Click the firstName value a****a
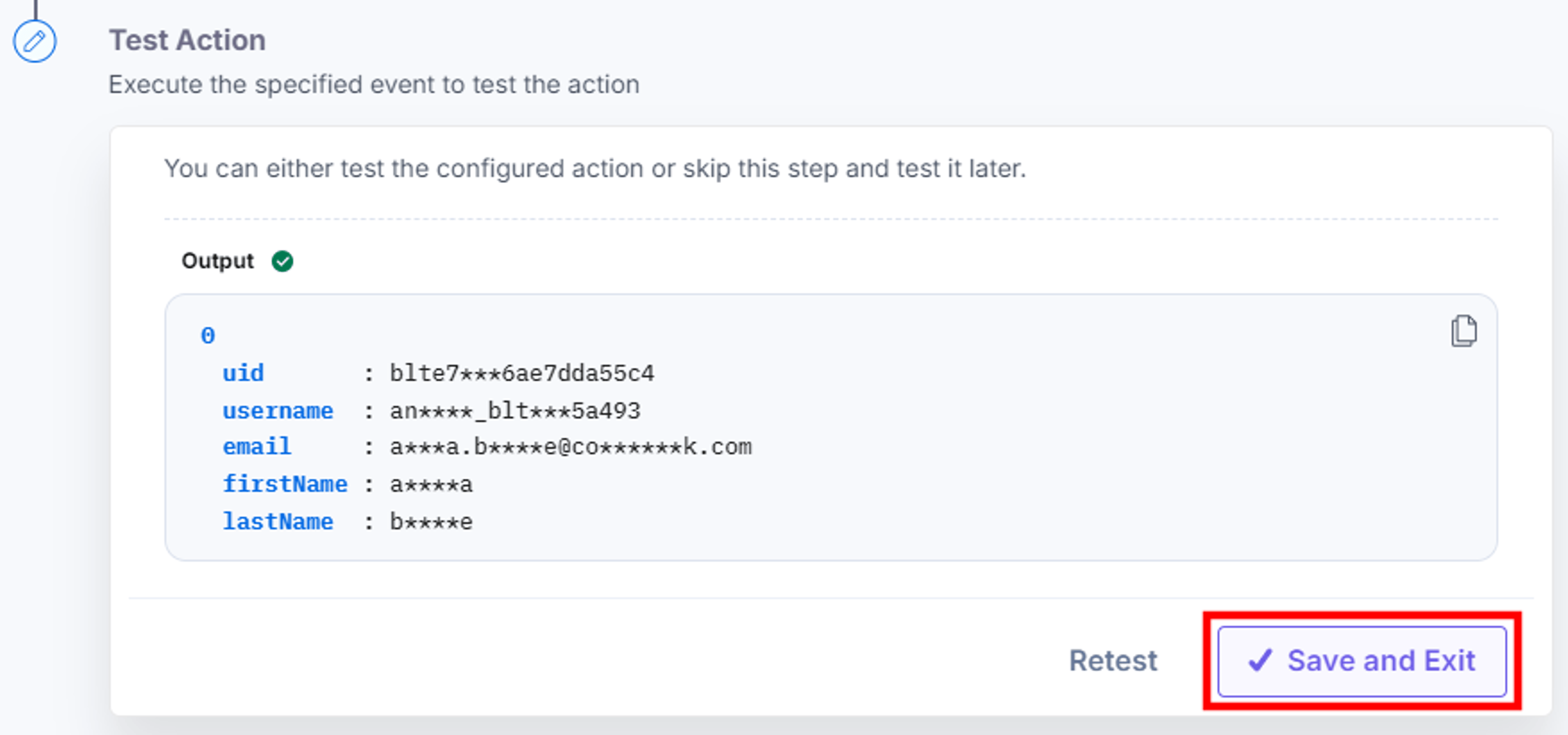 [x=431, y=485]
